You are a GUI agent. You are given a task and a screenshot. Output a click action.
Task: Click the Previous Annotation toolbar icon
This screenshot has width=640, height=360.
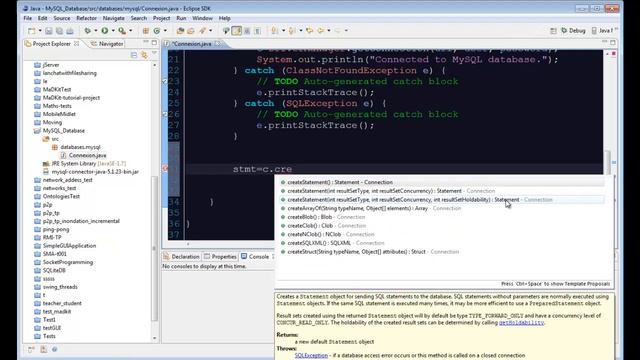(x=292, y=31)
